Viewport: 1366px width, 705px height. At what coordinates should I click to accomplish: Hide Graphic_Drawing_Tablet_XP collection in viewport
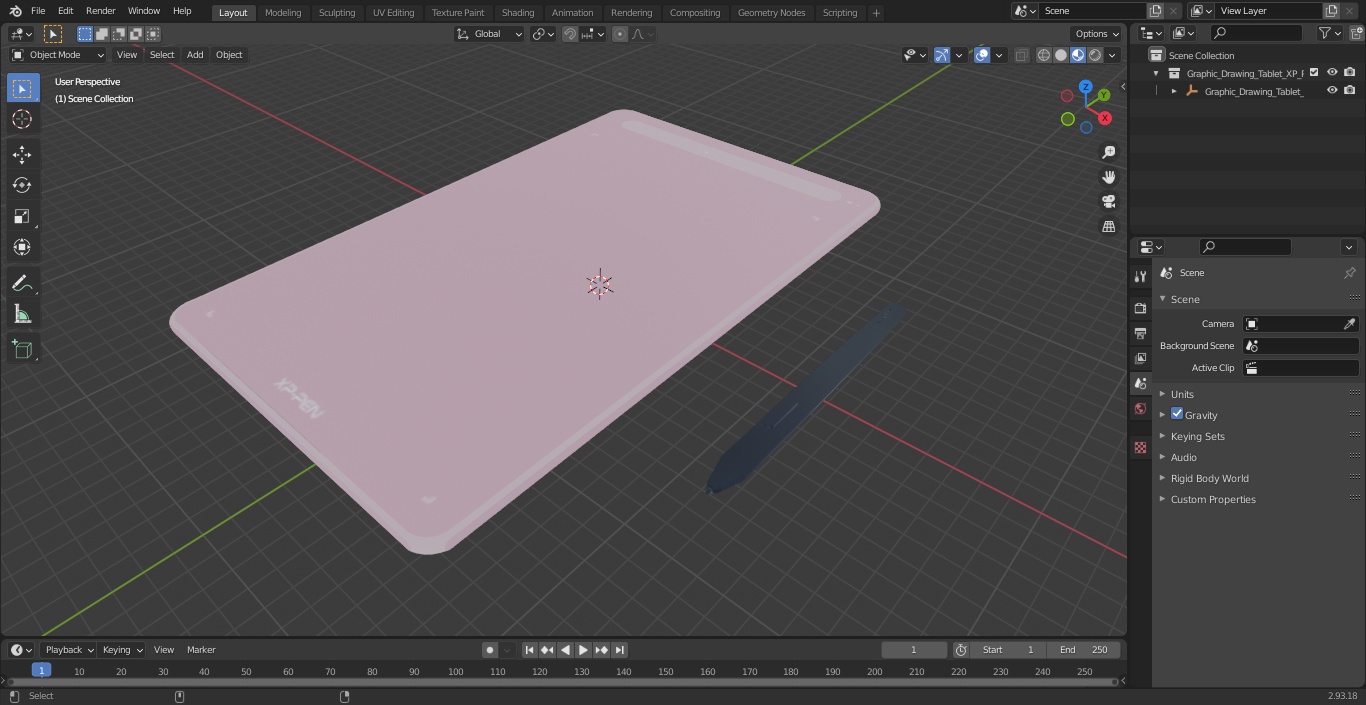coord(1332,73)
